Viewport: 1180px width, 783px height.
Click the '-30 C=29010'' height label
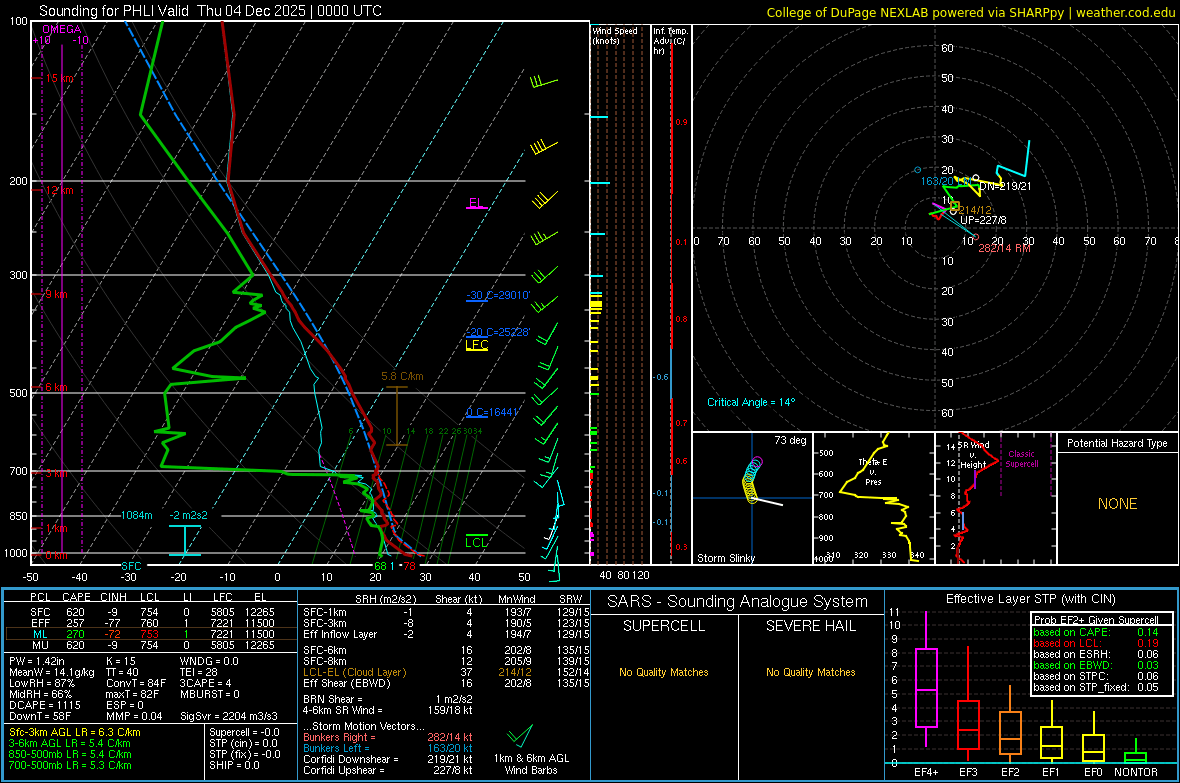498,295
